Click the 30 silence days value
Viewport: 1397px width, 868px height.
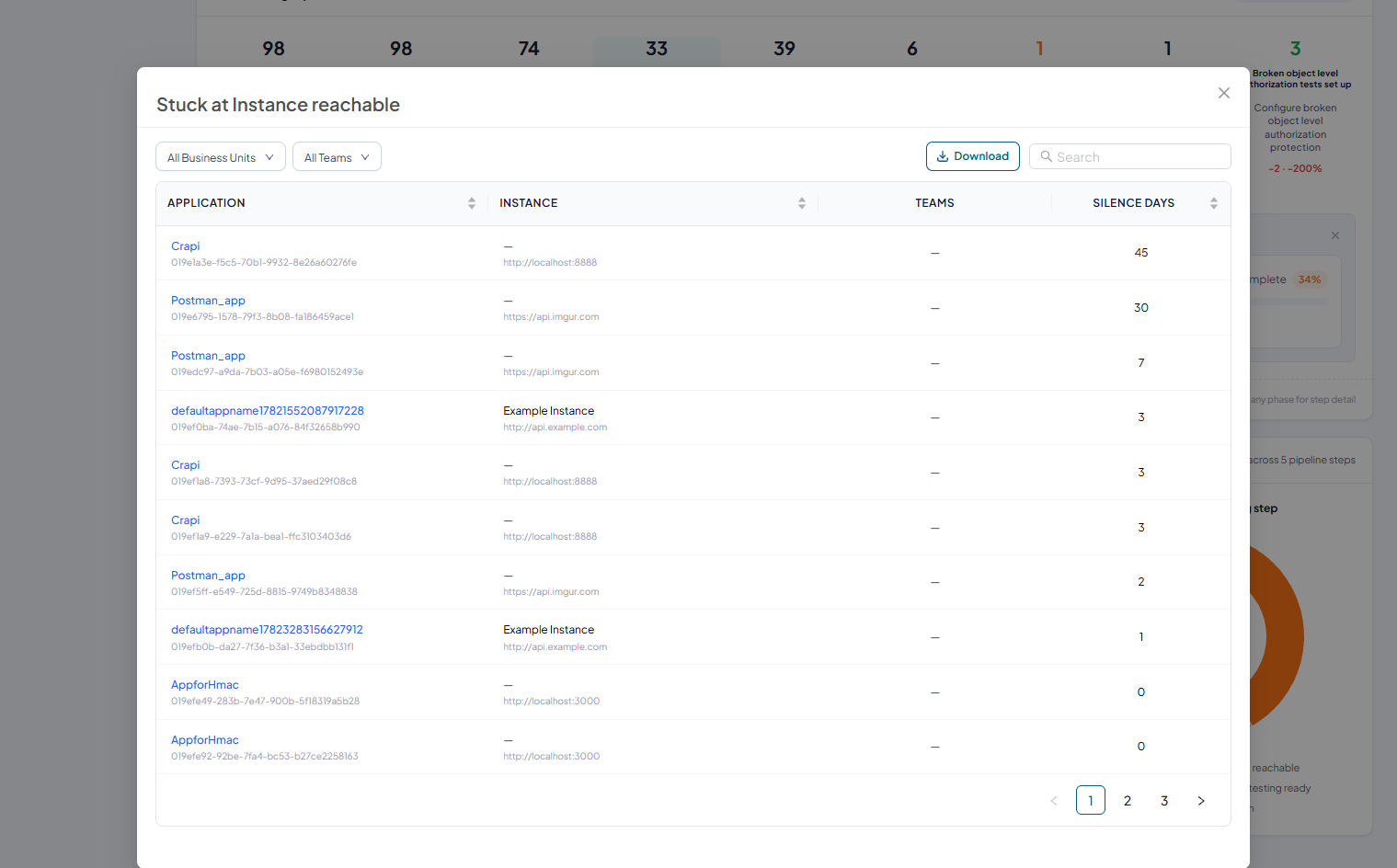1141,308
